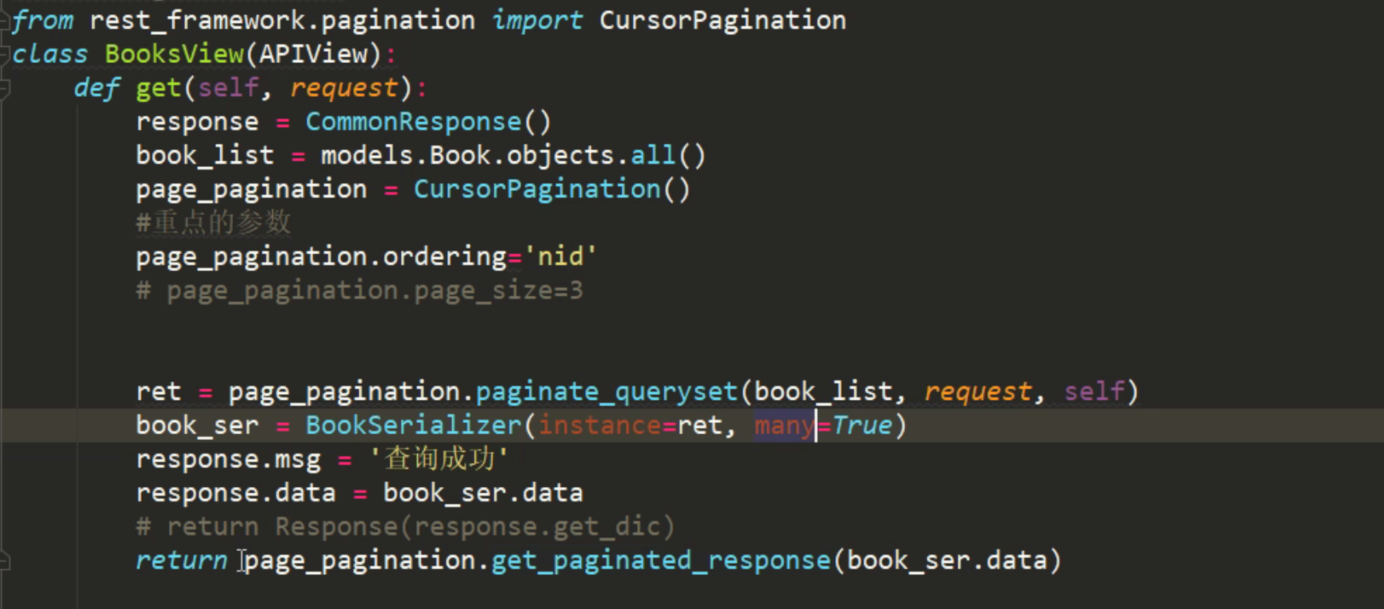The height and width of the screenshot is (609, 1384).
Task: Click the commented page_size=3 line
Action: click(360, 291)
